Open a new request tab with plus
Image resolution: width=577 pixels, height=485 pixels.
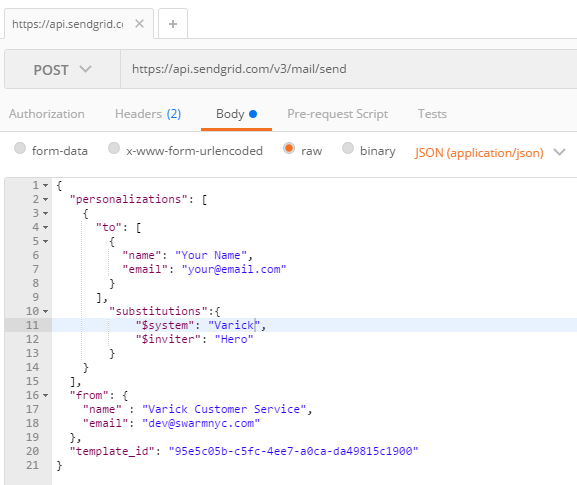click(173, 24)
